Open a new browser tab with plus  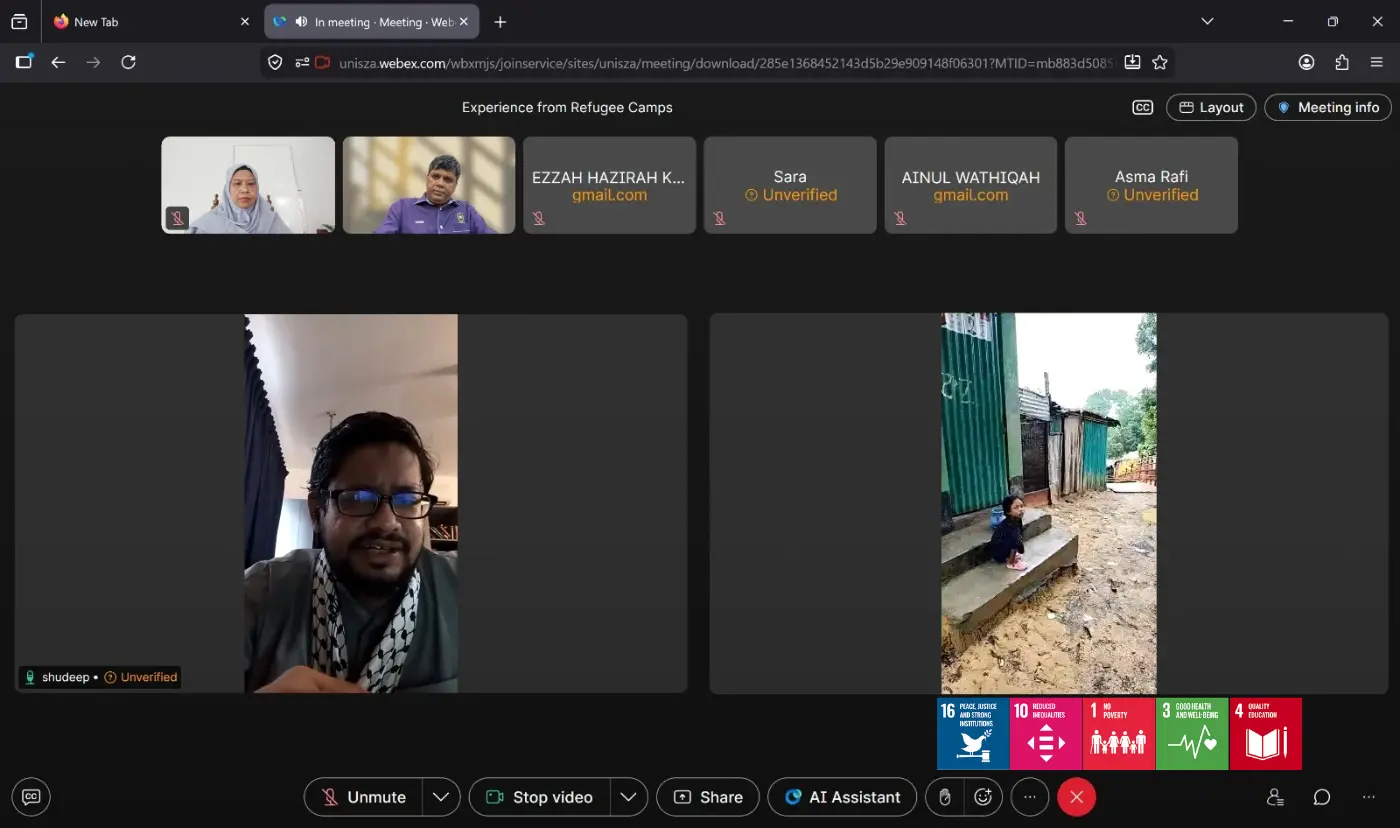tap(500, 22)
